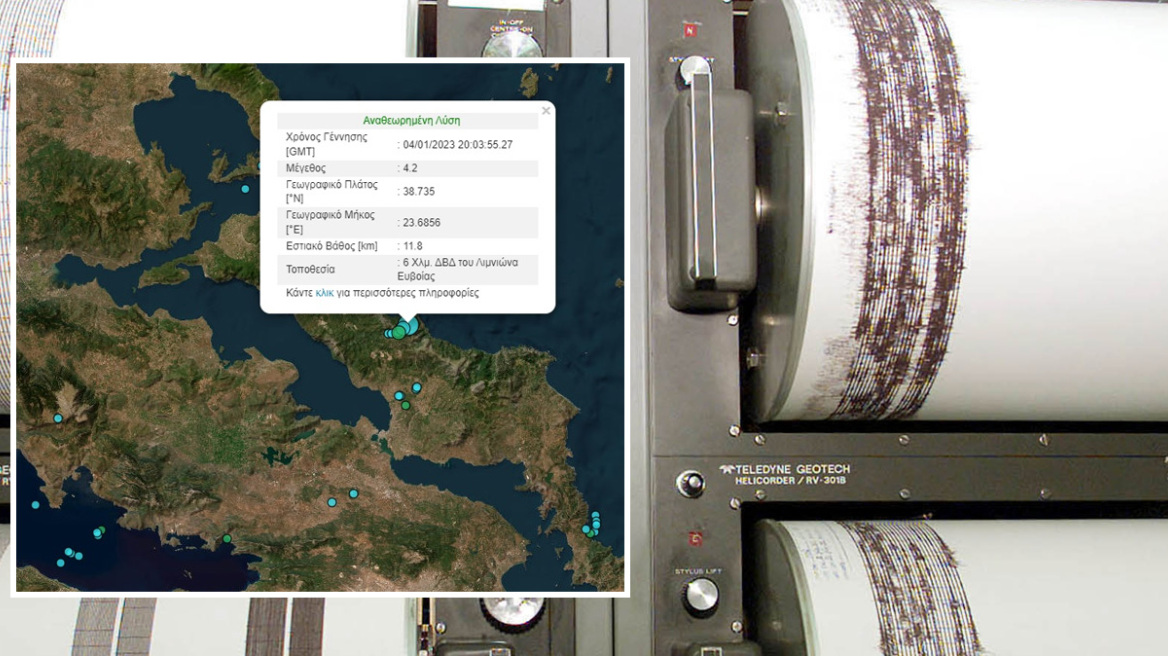Image resolution: width=1168 pixels, height=656 pixels.
Task: Click the right marker of the central-south cyan pair
Action: [x=353, y=494]
